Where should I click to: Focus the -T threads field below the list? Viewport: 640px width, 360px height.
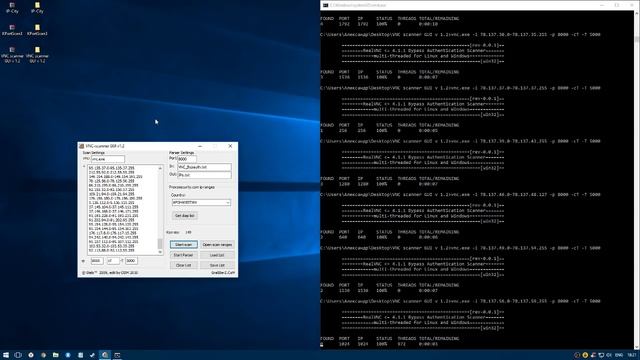131,261
